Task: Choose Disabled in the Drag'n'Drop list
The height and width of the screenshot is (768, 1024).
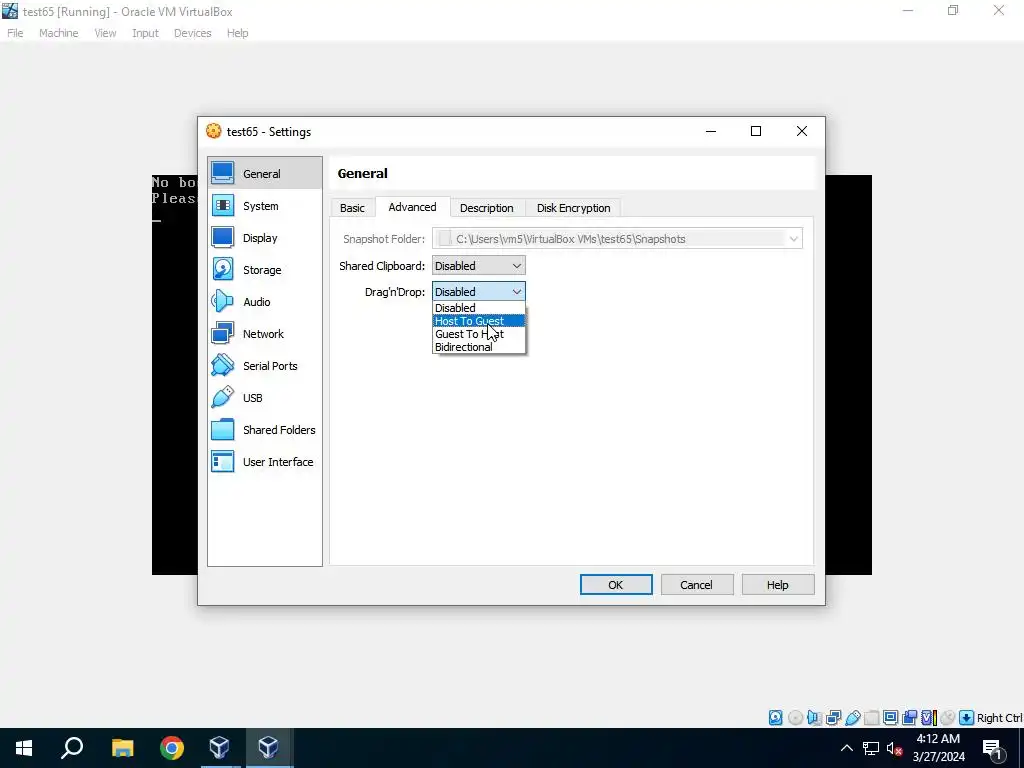Action: 479,308
